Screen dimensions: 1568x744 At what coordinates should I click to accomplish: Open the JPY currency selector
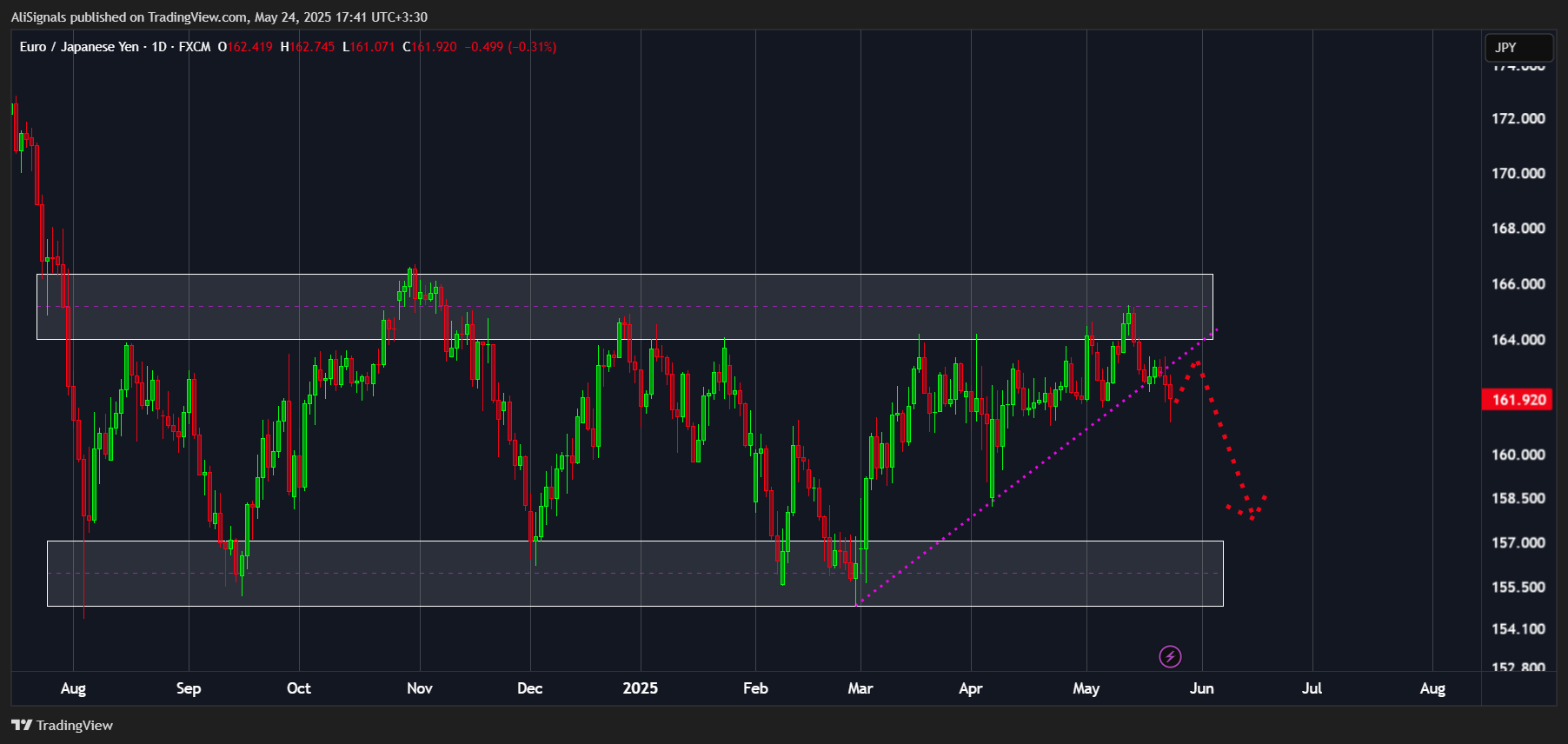[x=1518, y=47]
